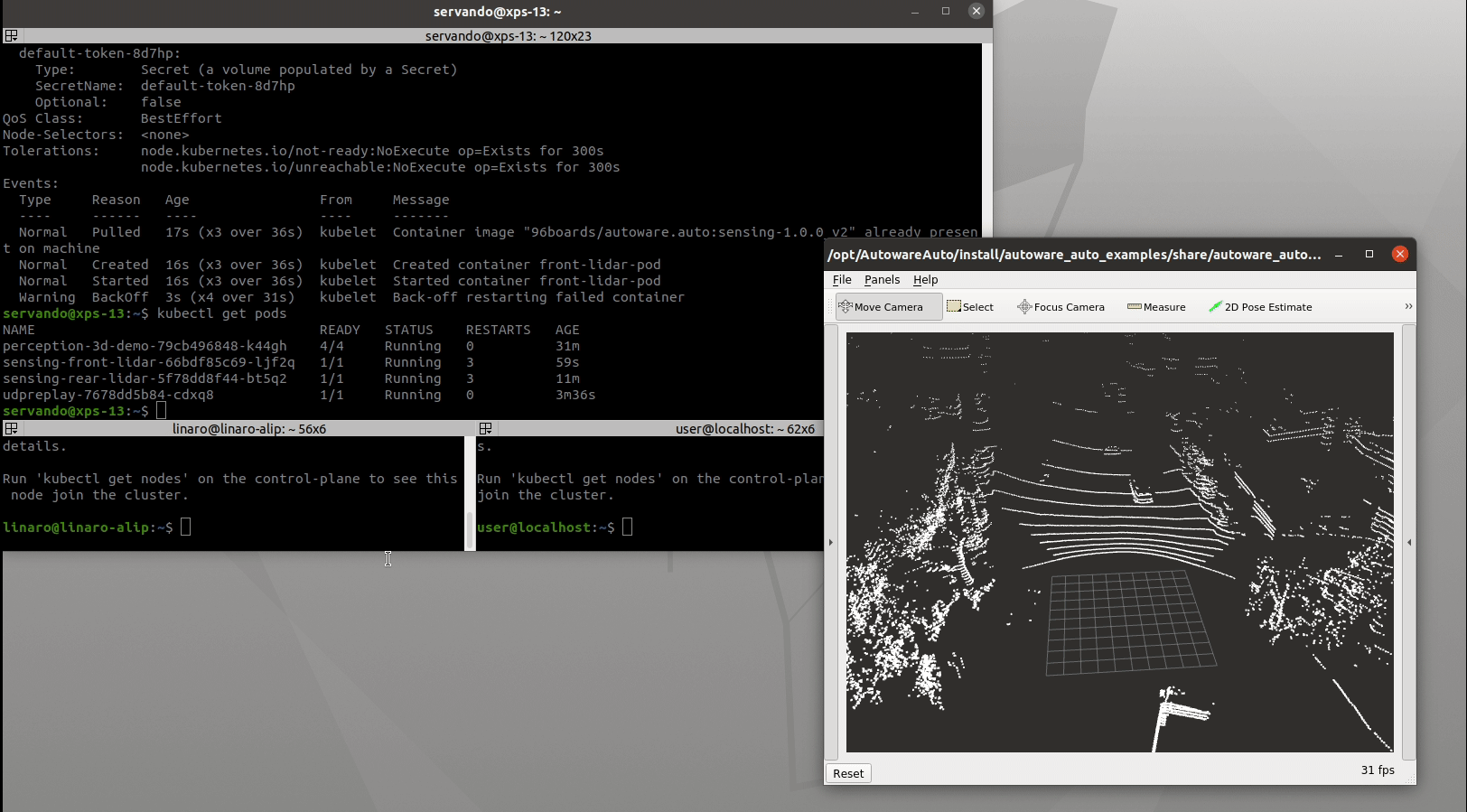
Task: Open the Panels menu
Action: (882, 280)
